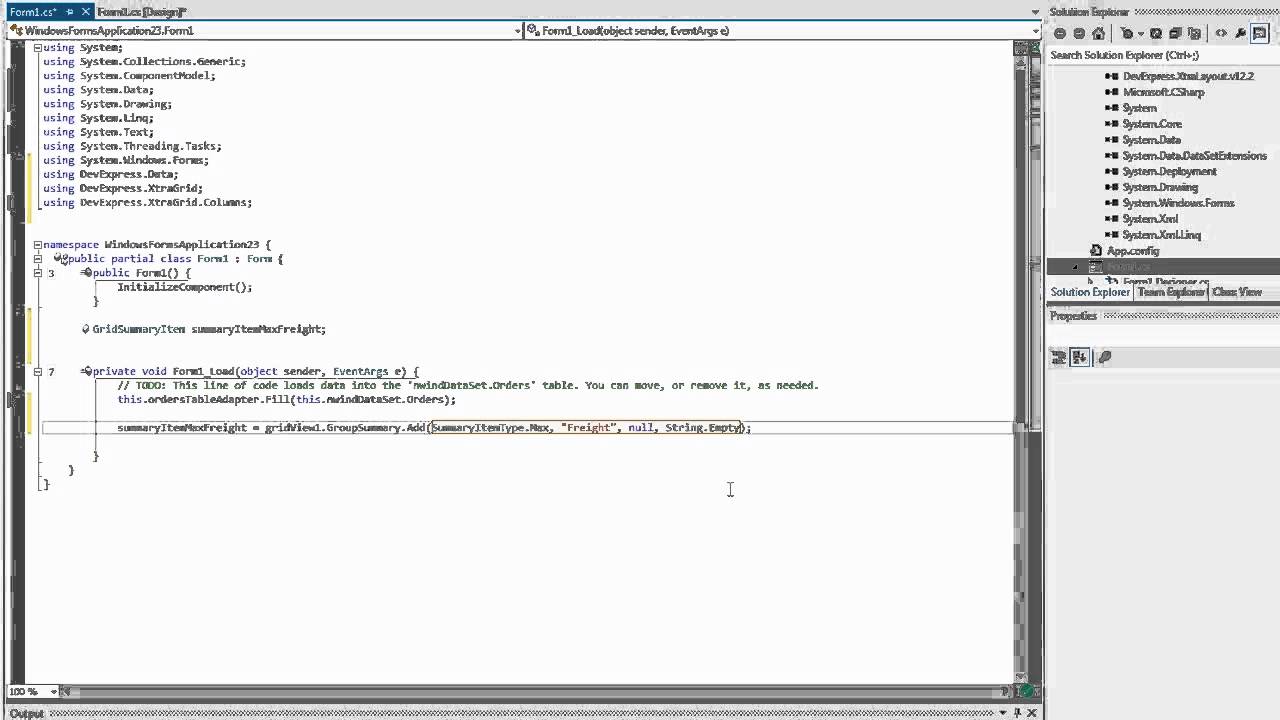Click the ordersTableAdapter.Fill code line
This screenshot has width=1280, height=720.
pyautogui.click(x=286, y=400)
